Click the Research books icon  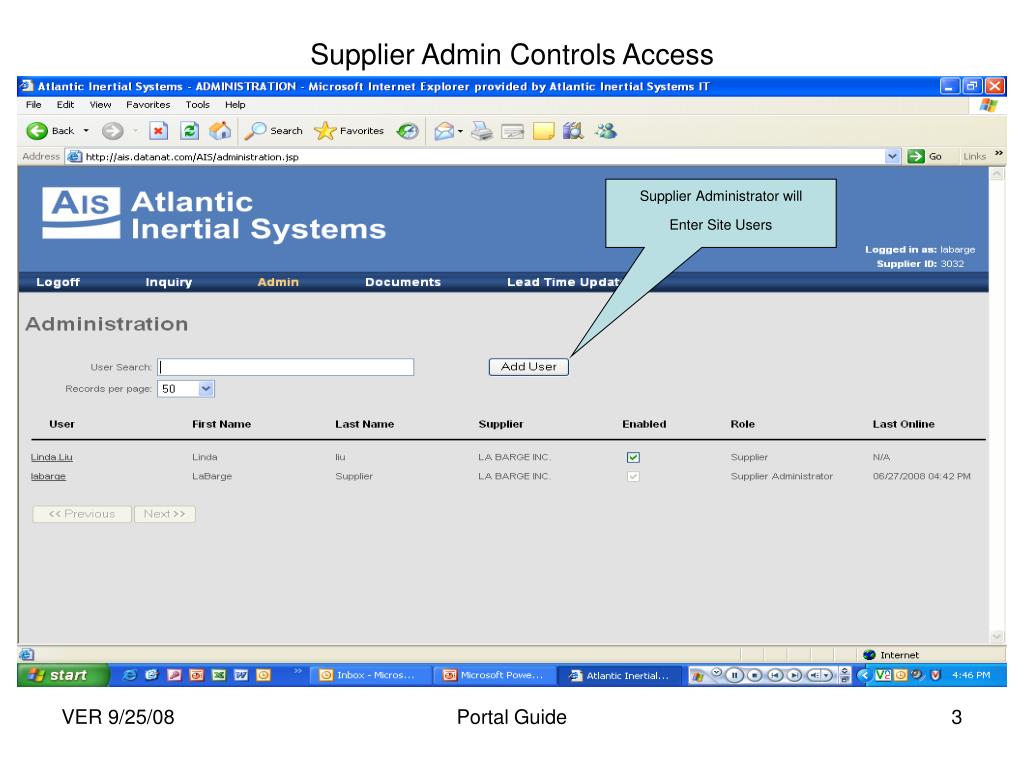click(573, 131)
